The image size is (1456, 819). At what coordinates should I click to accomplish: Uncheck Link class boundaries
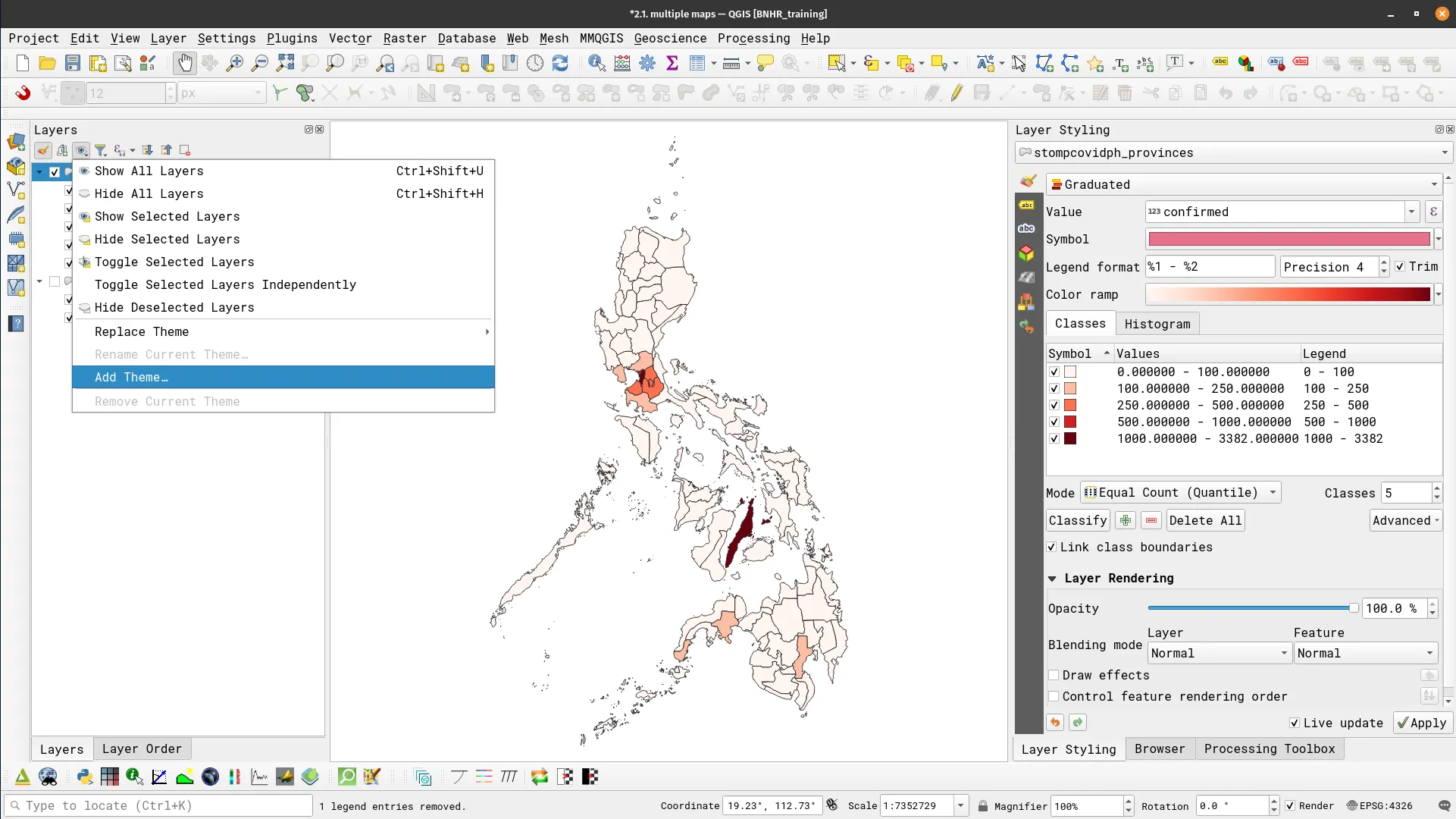(x=1054, y=547)
